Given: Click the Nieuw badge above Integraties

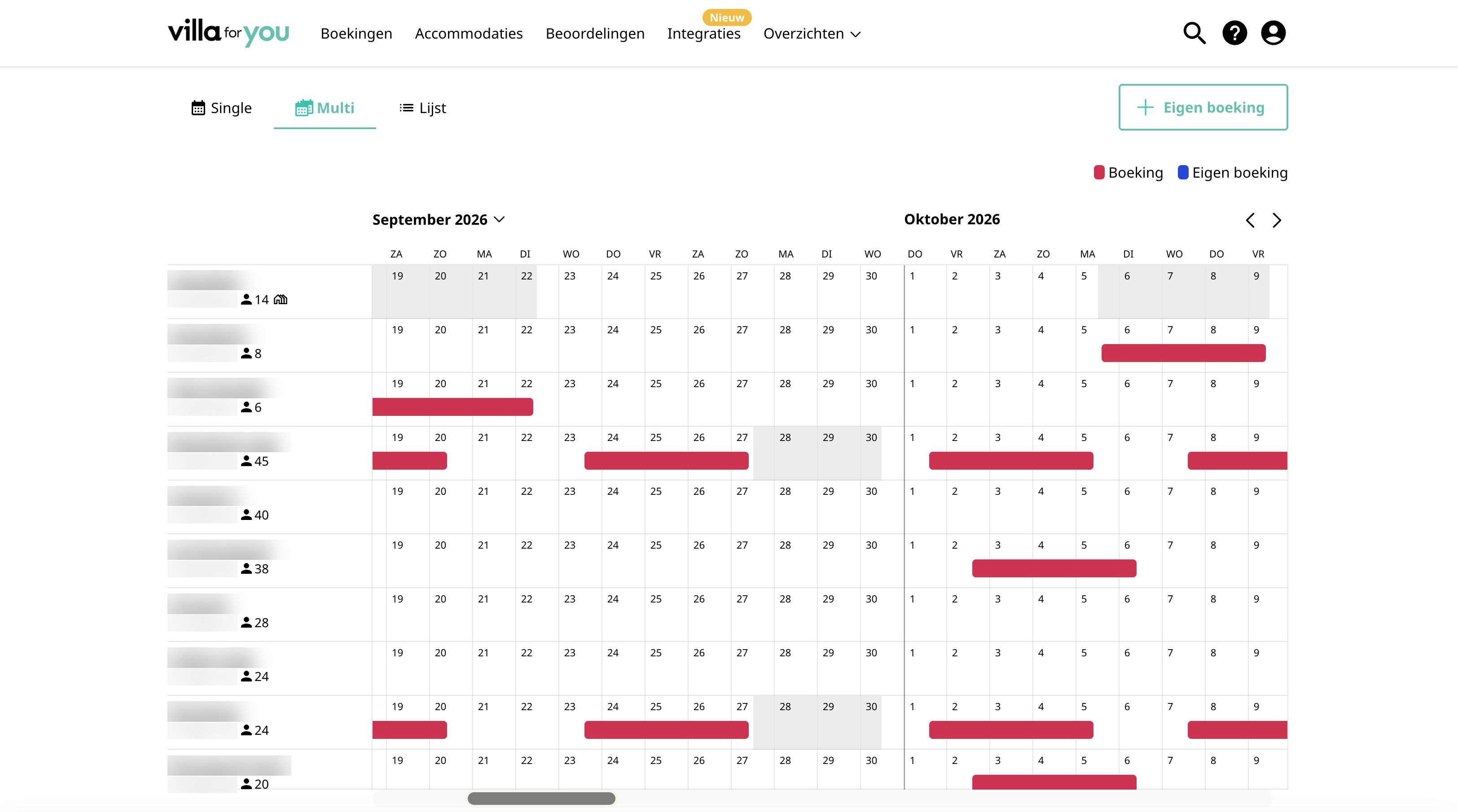Looking at the screenshot, I should (727, 17).
